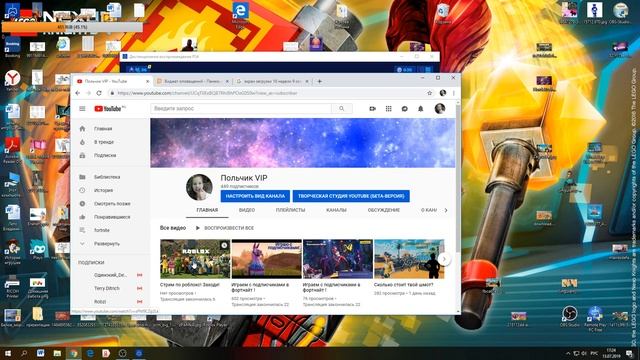Open video title Сколько стоит твой шмот?
This screenshot has width=640, height=360.
[x=404, y=285]
